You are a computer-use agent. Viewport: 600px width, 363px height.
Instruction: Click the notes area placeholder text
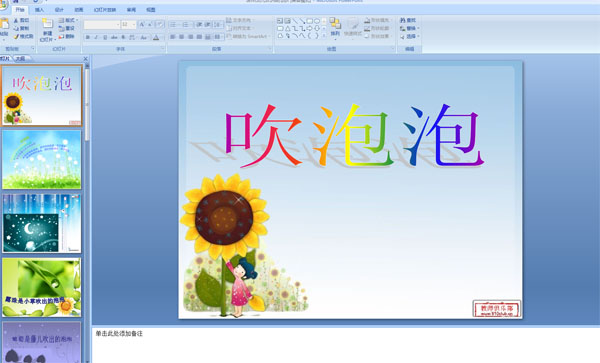click(119, 334)
